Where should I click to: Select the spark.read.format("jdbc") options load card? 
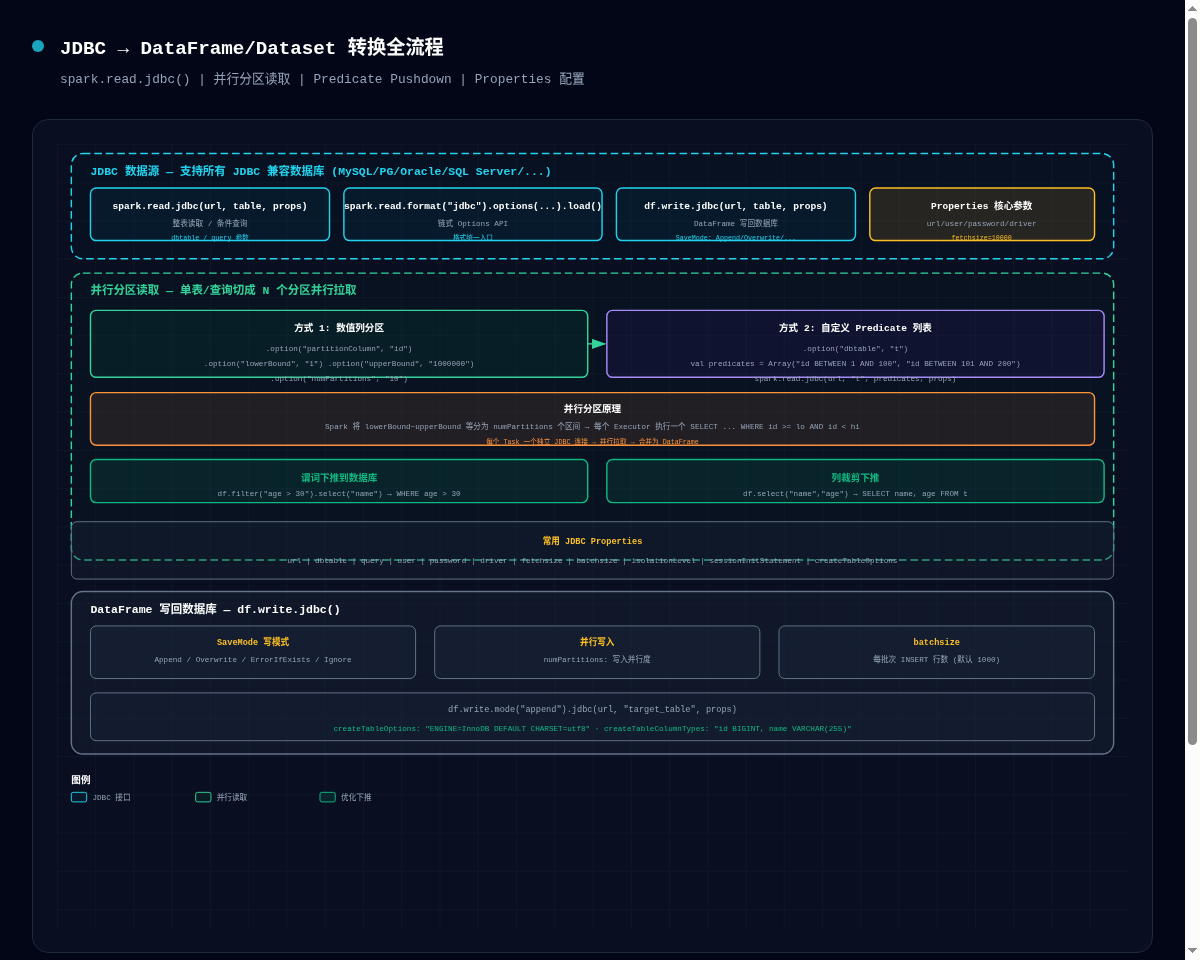point(473,214)
